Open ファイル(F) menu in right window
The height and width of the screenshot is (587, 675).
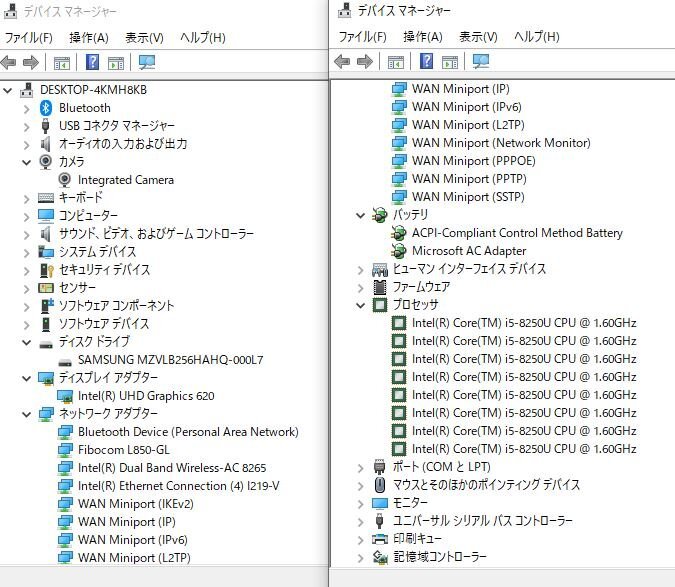pyautogui.click(x=362, y=37)
